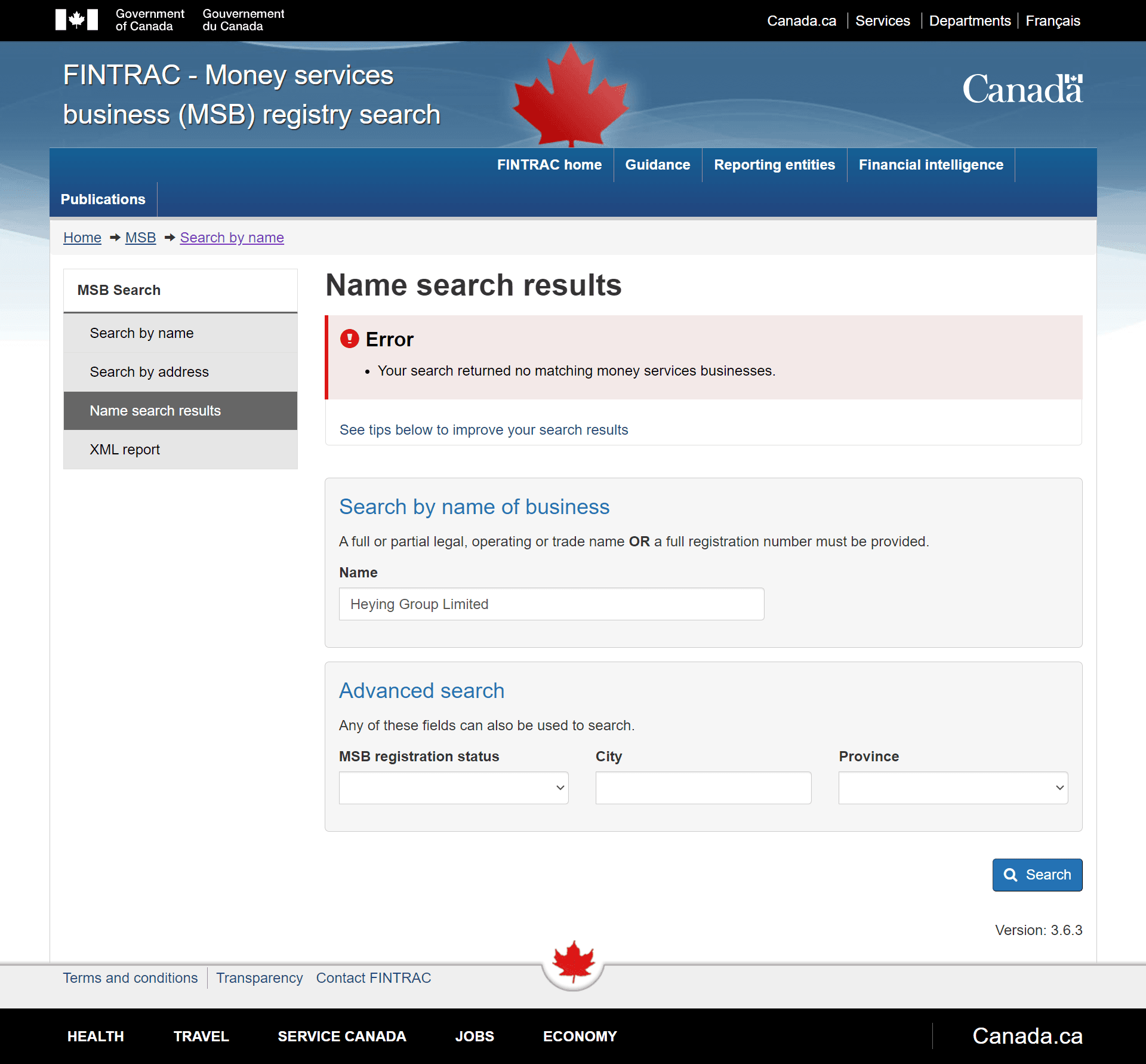1146x1064 pixels.
Task: Open Reporting entities menu item
Action: 774,165
